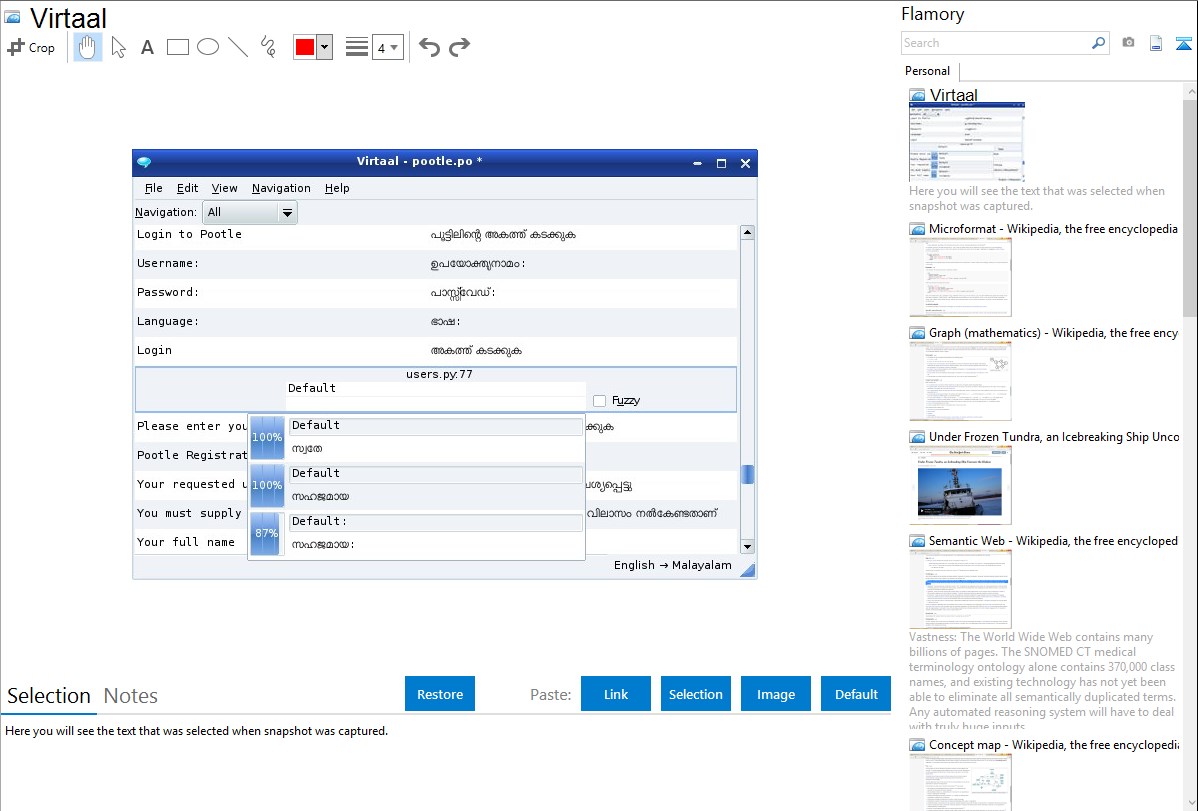
Task: Open the Microformat Wikipedia snapshot thumbnail
Action: [x=960, y=277]
